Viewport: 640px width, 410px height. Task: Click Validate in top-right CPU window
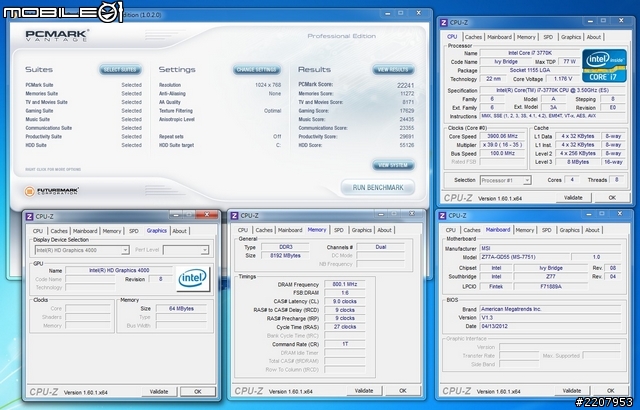(573, 197)
